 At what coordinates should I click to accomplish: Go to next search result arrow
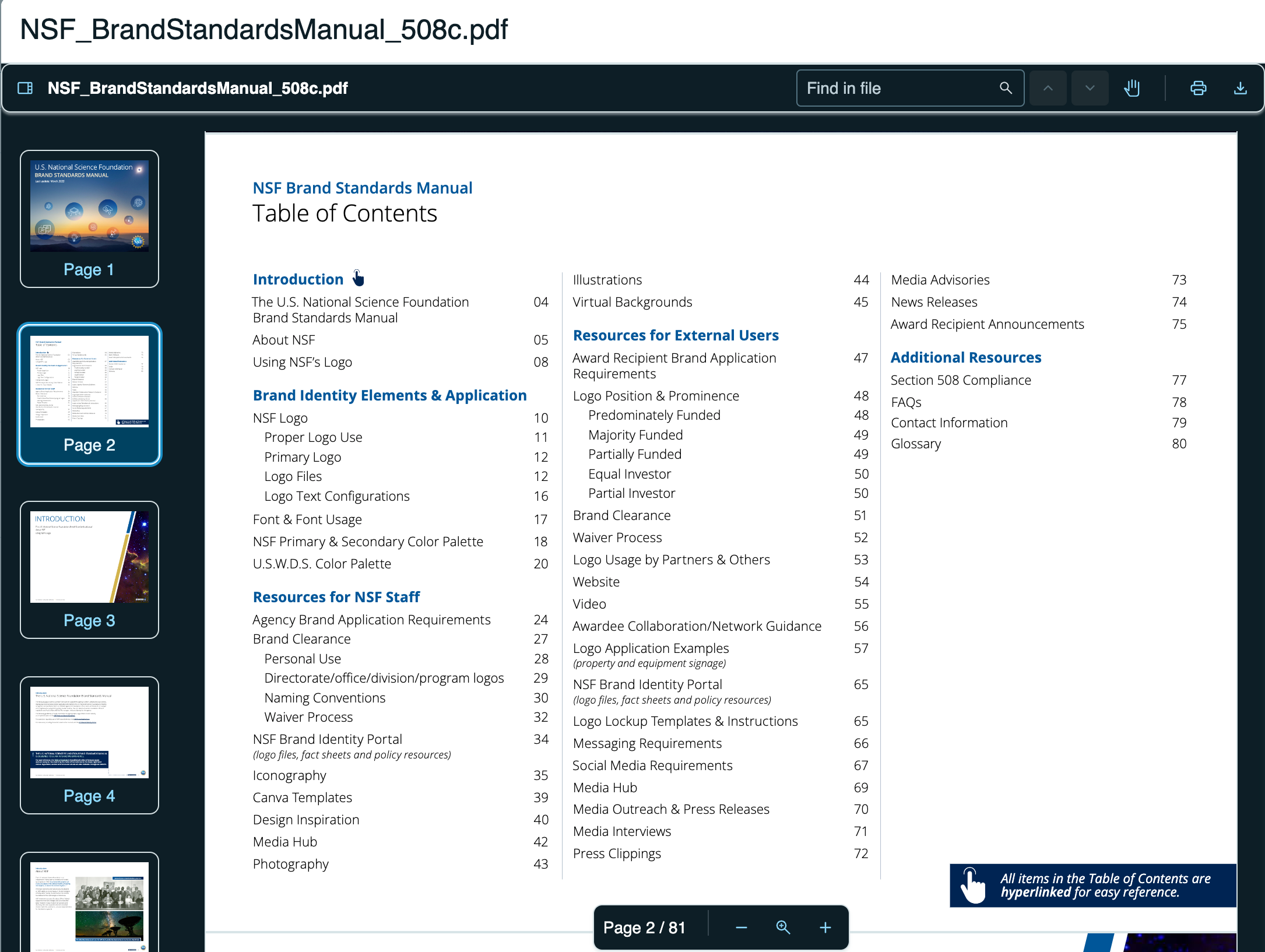1090,88
